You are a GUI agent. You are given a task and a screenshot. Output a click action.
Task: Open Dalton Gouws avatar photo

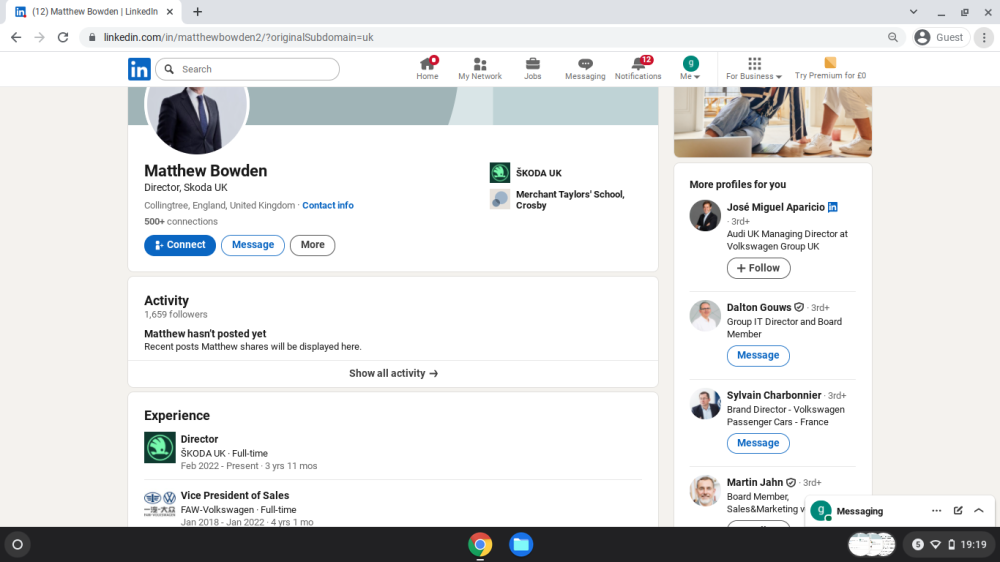(x=705, y=316)
